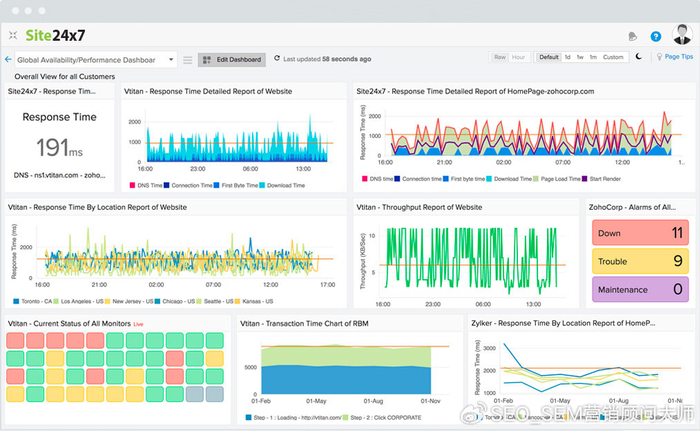Image resolution: width=700 pixels, height=431 pixels.
Task: Switch data view to Raw
Action: tap(500, 57)
